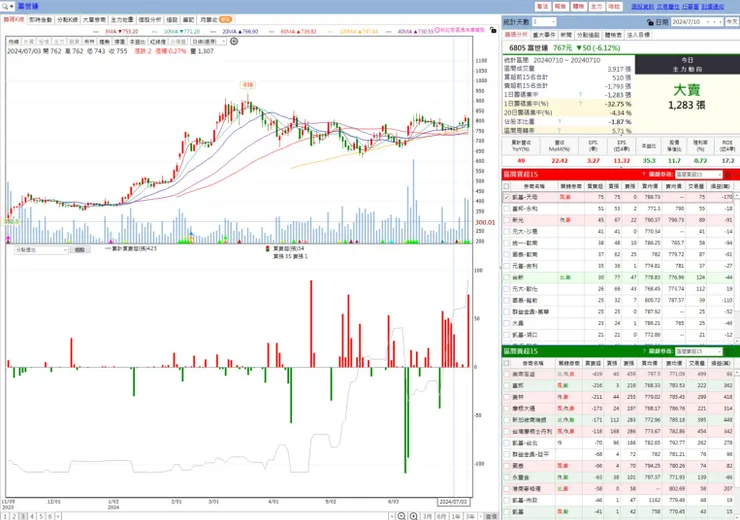This screenshot has width=740, height=520.
Task: Open the 主力地圖 tab
Action: (x=122, y=20)
